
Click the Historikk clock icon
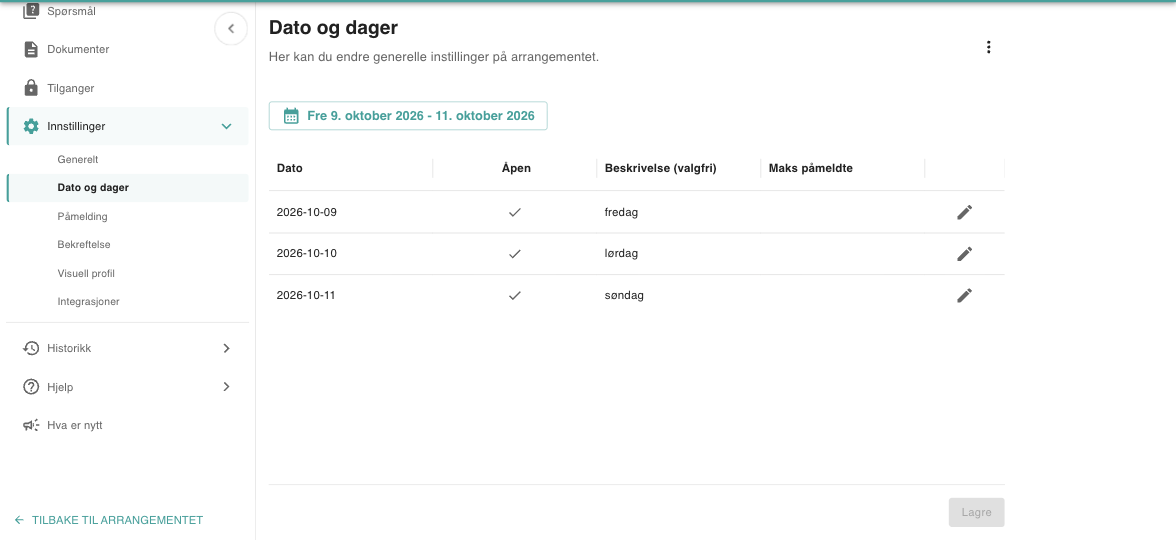click(31, 348)
